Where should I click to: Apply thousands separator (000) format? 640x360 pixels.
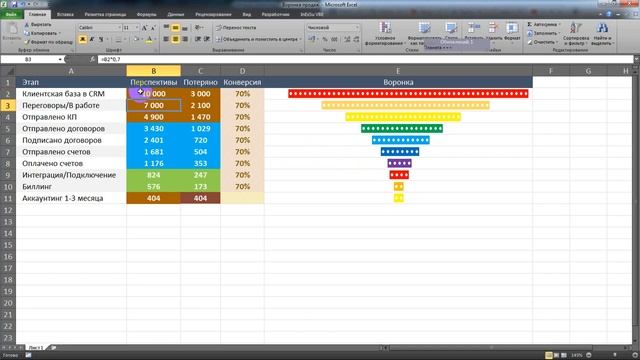coord(334,39)
